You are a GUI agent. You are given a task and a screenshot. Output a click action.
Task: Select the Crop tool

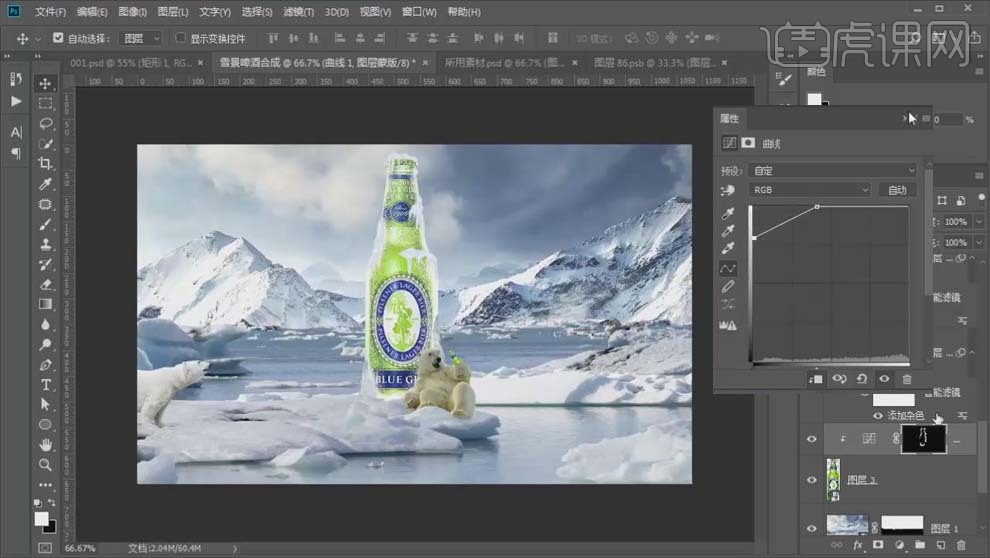(x=46, y=164)
